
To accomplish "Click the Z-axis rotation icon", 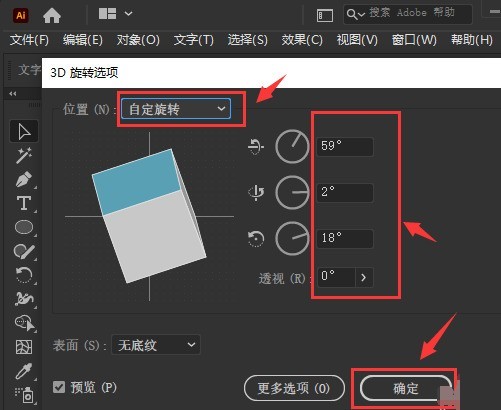I will 256,239.
